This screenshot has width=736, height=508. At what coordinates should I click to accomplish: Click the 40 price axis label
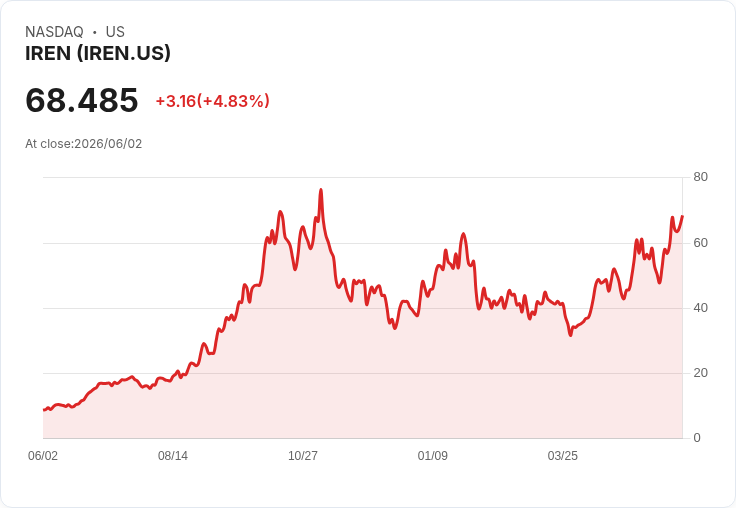(x=700, y=308)
